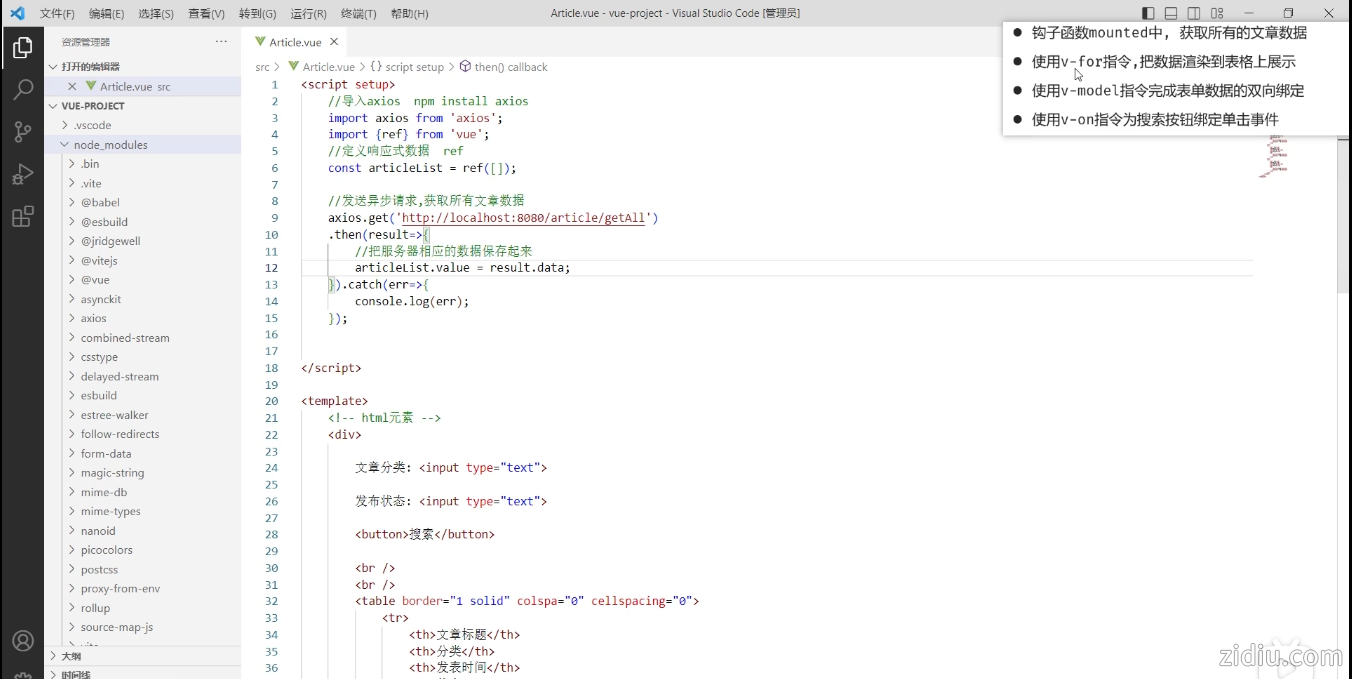Image resolution: width=1352 pixels, height=679 pixels.
Task: Open the Accounts icon in activity bar
Action: coord(22,641)
